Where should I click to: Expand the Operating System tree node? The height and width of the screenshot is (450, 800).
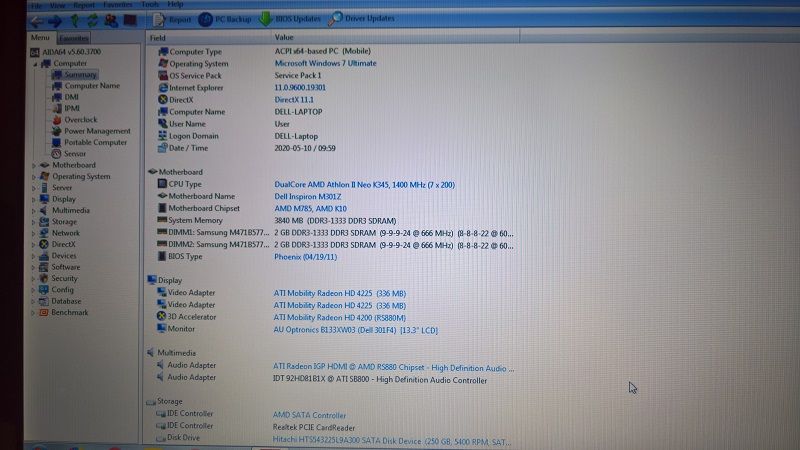(34, 177)
